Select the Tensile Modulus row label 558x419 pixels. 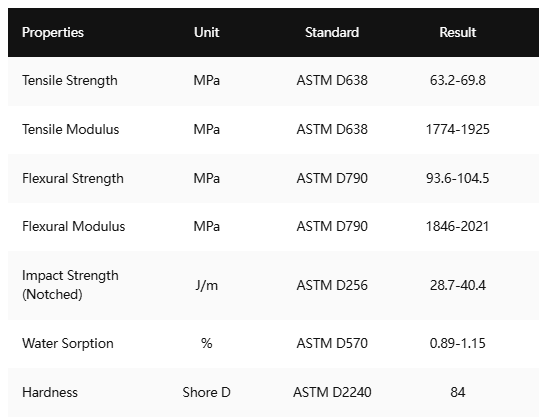(70, 129)
